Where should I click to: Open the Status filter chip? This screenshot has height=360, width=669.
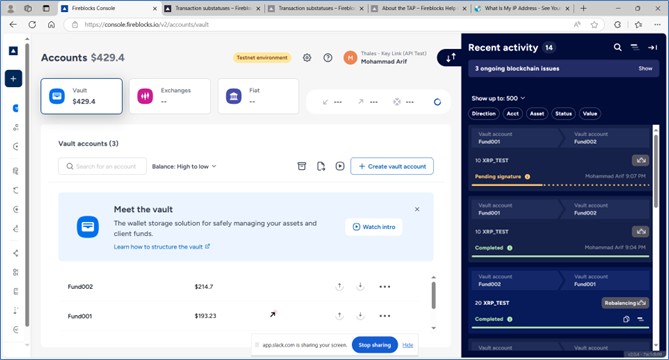pyautogui.click(x=563, y=113)
